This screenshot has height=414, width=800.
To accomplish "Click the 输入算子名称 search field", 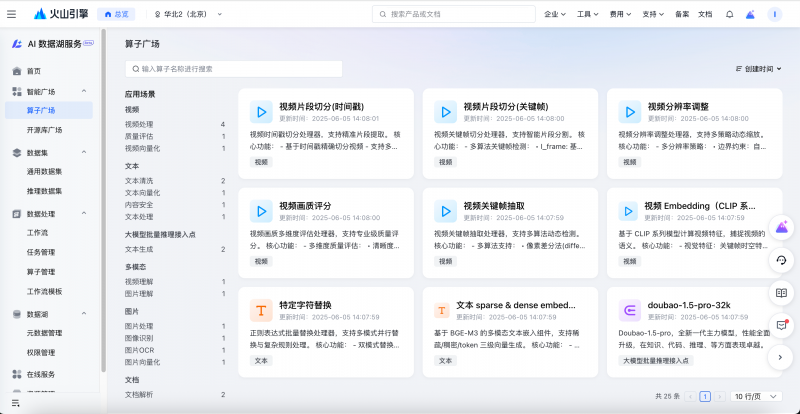I will coord(235,69).
